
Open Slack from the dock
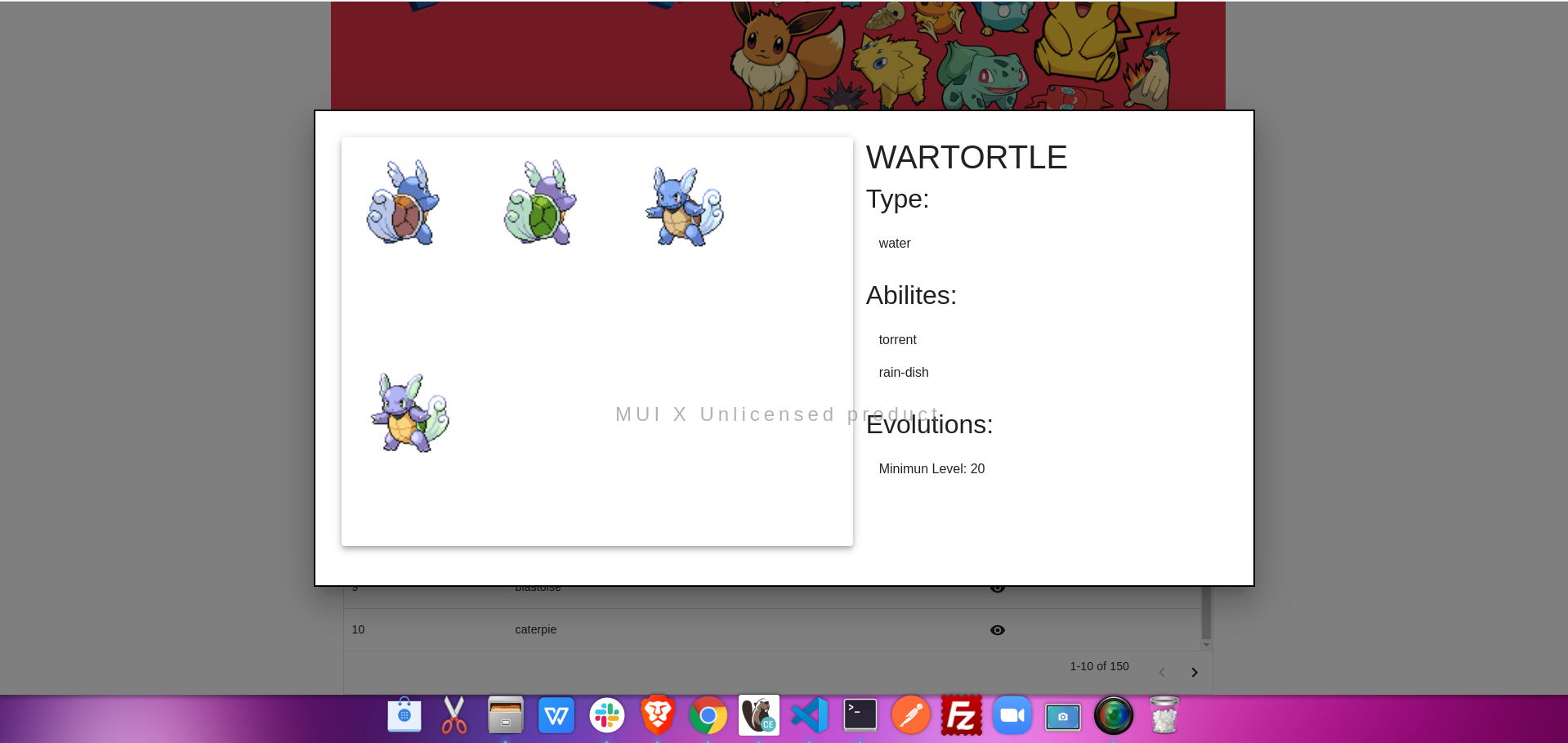[x=607, y=715]
